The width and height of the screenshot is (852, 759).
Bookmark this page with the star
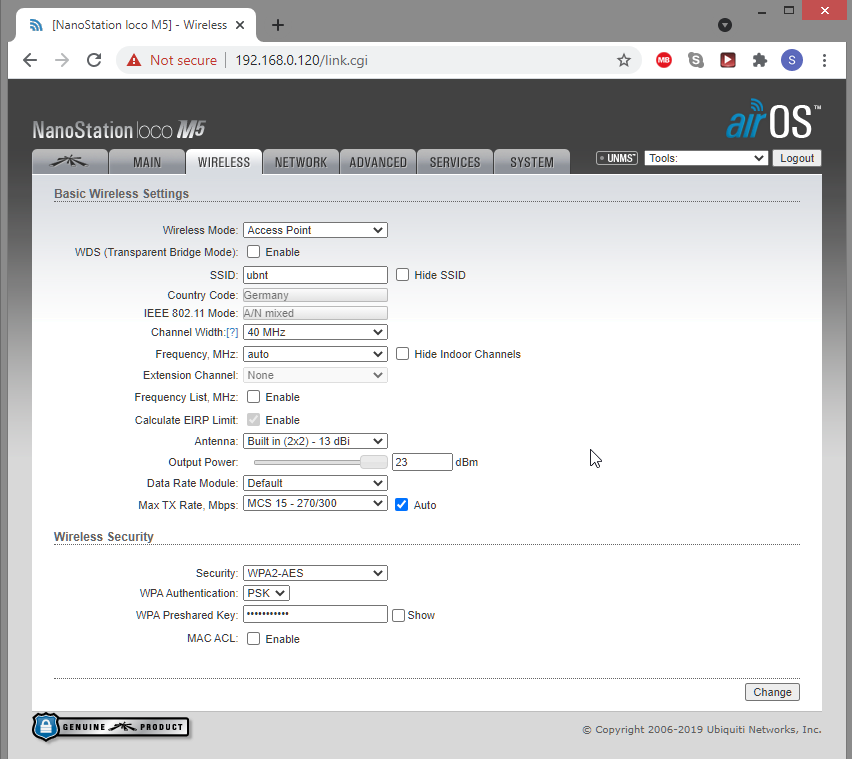tap(624, 60)
